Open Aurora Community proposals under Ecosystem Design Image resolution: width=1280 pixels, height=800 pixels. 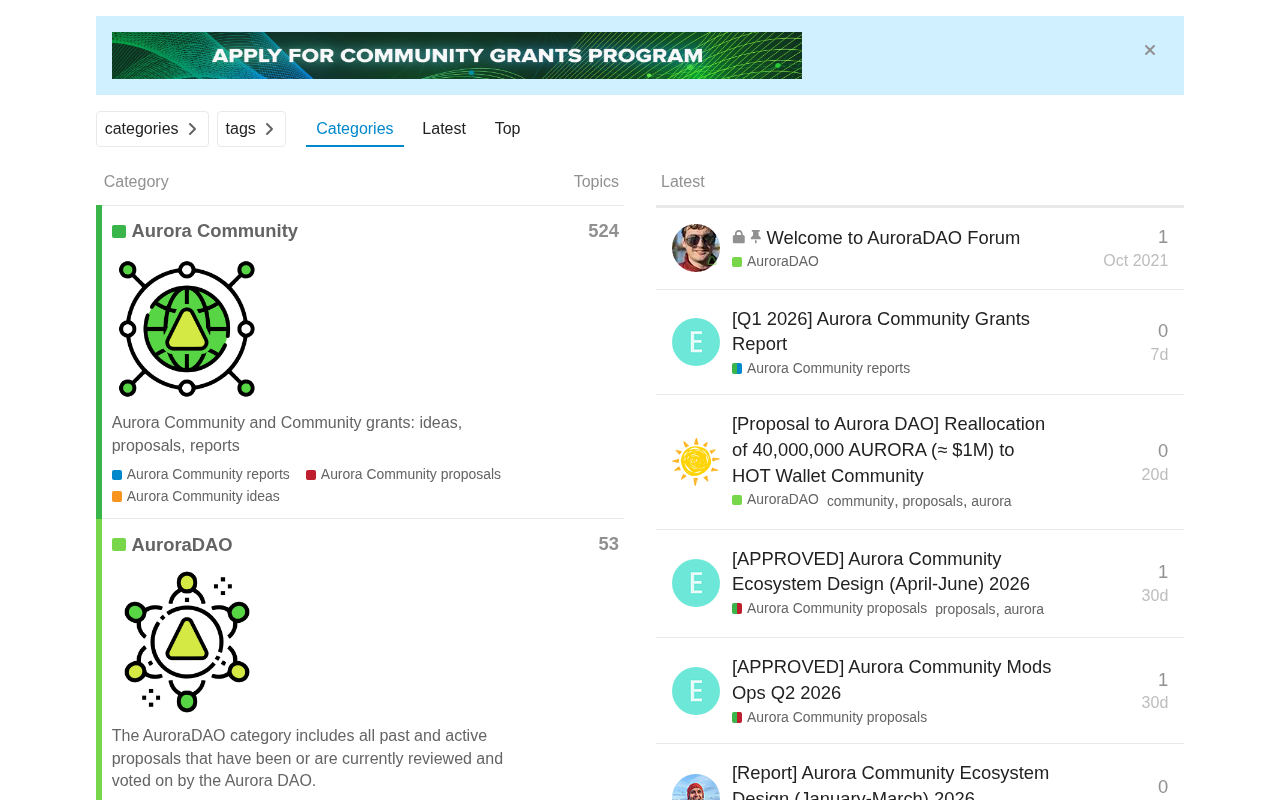(x=837, y=608)
